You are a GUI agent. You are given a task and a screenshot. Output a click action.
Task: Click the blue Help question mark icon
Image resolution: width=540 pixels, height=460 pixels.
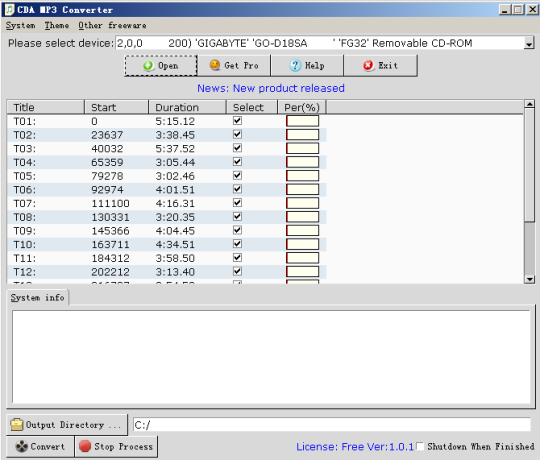pos(295,65)
